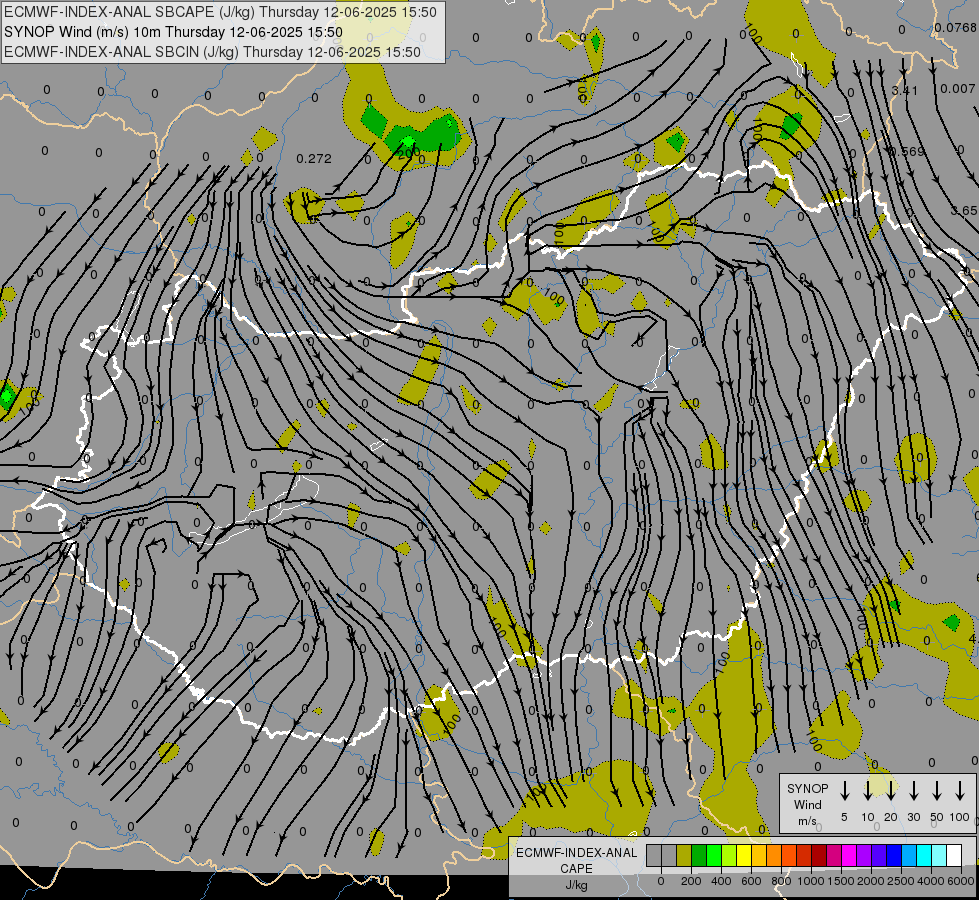The height and width of the screenshot is (900, 979).
Task: Pick the indigo swatch left of 2500 tick
Action: pyautogui.click(x=880, y=855)
